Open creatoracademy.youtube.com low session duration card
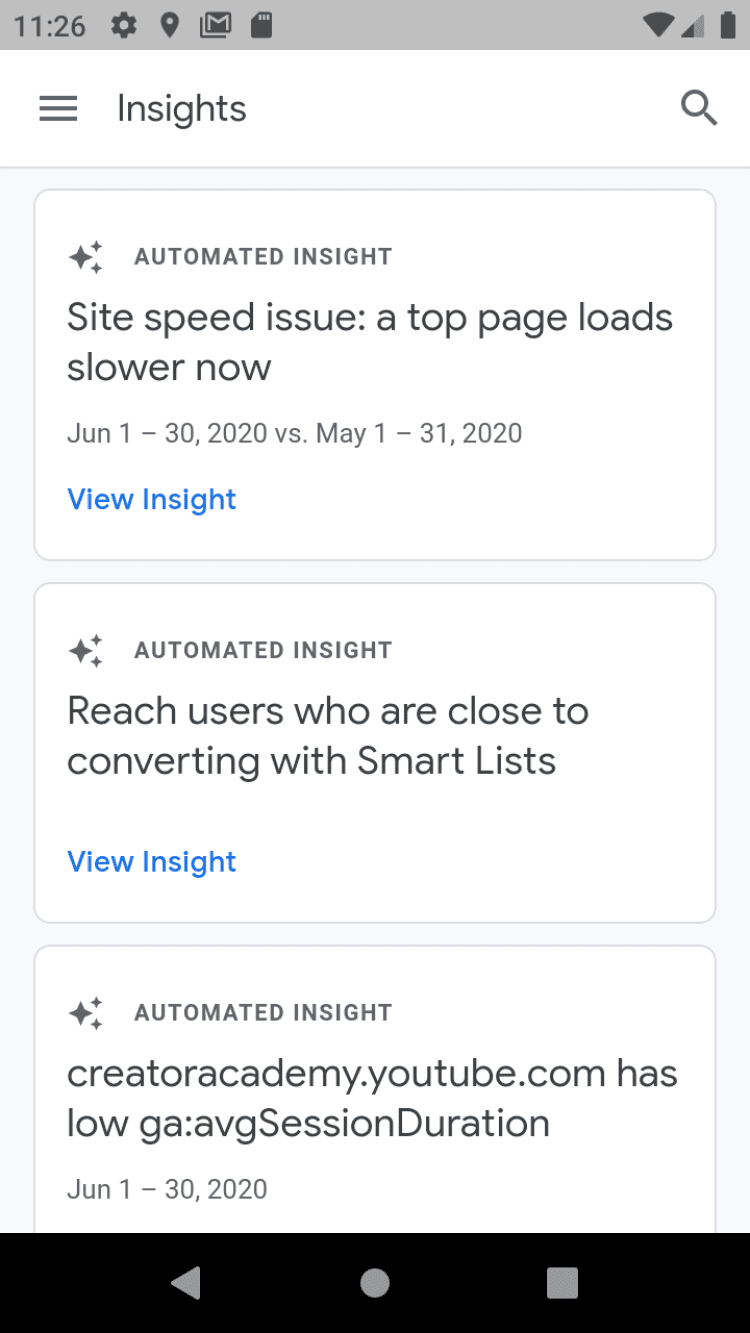 [372, 1098]
